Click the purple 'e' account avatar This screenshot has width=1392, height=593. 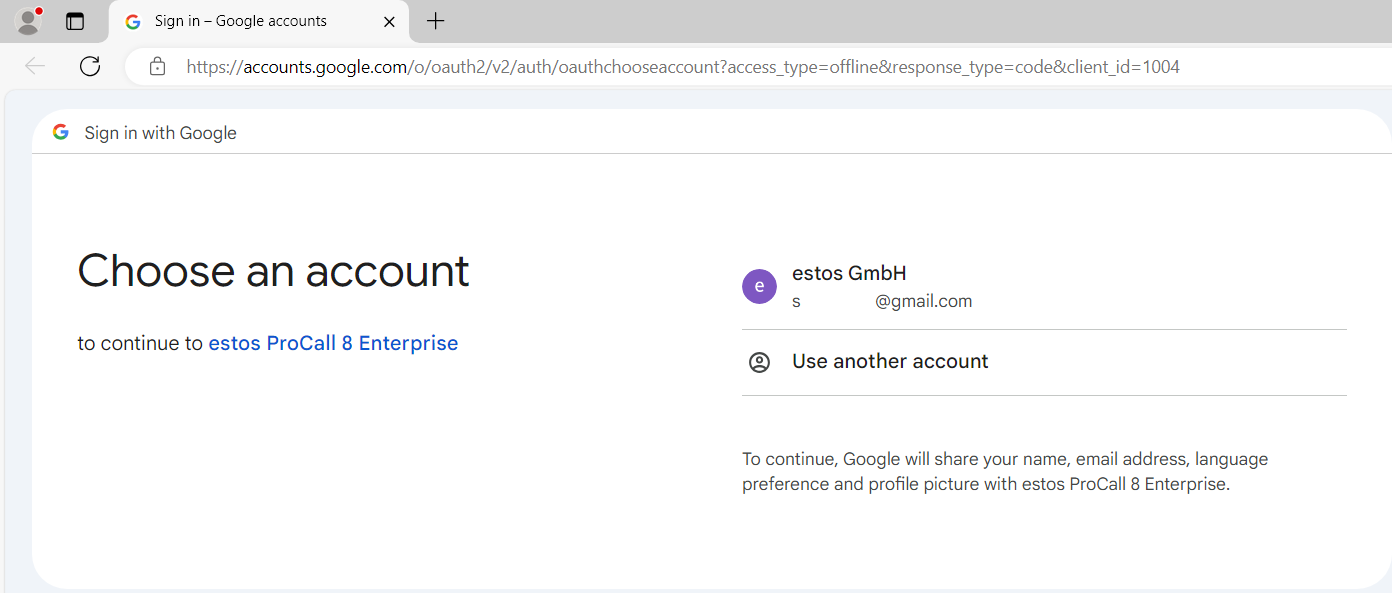[x=759, y=286]
